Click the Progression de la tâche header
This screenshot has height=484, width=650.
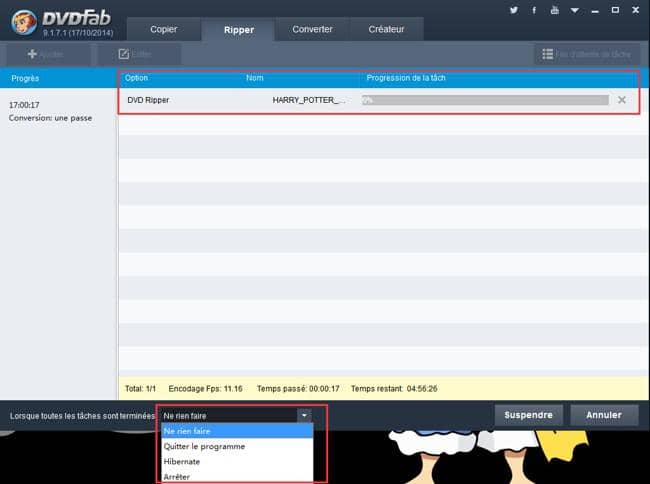click(x=406, y=77)
